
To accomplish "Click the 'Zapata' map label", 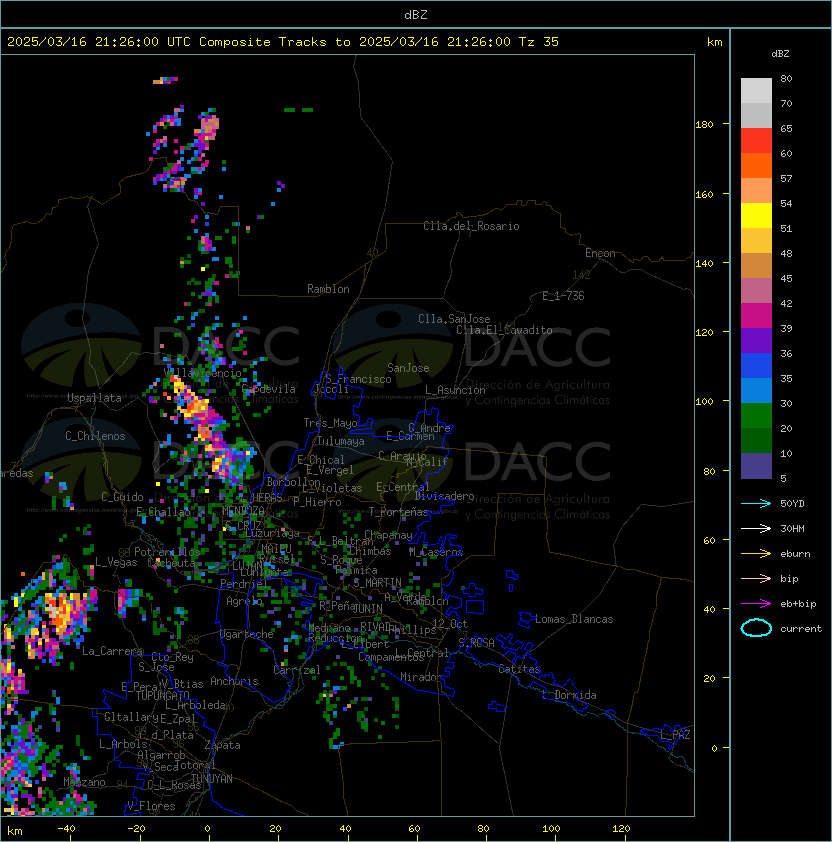I will [222, 745].
